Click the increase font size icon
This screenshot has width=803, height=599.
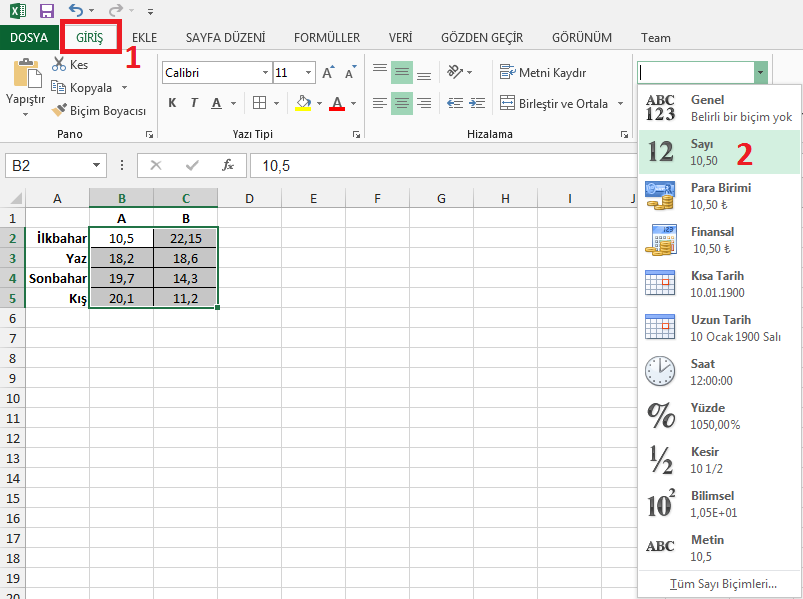[x=328, y=73]
